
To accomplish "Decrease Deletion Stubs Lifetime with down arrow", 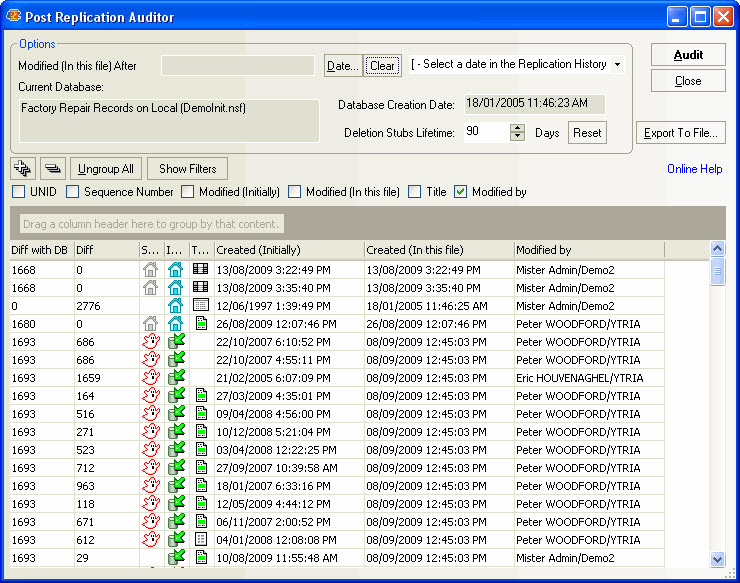I will (517, 137).
